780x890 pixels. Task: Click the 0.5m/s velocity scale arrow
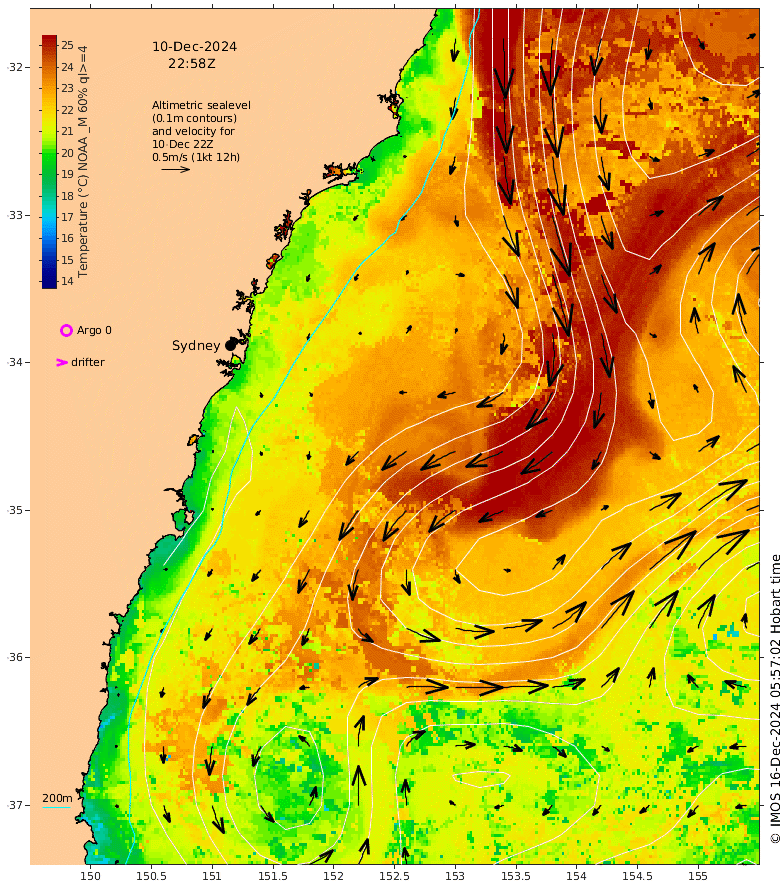tap(175, 169)
